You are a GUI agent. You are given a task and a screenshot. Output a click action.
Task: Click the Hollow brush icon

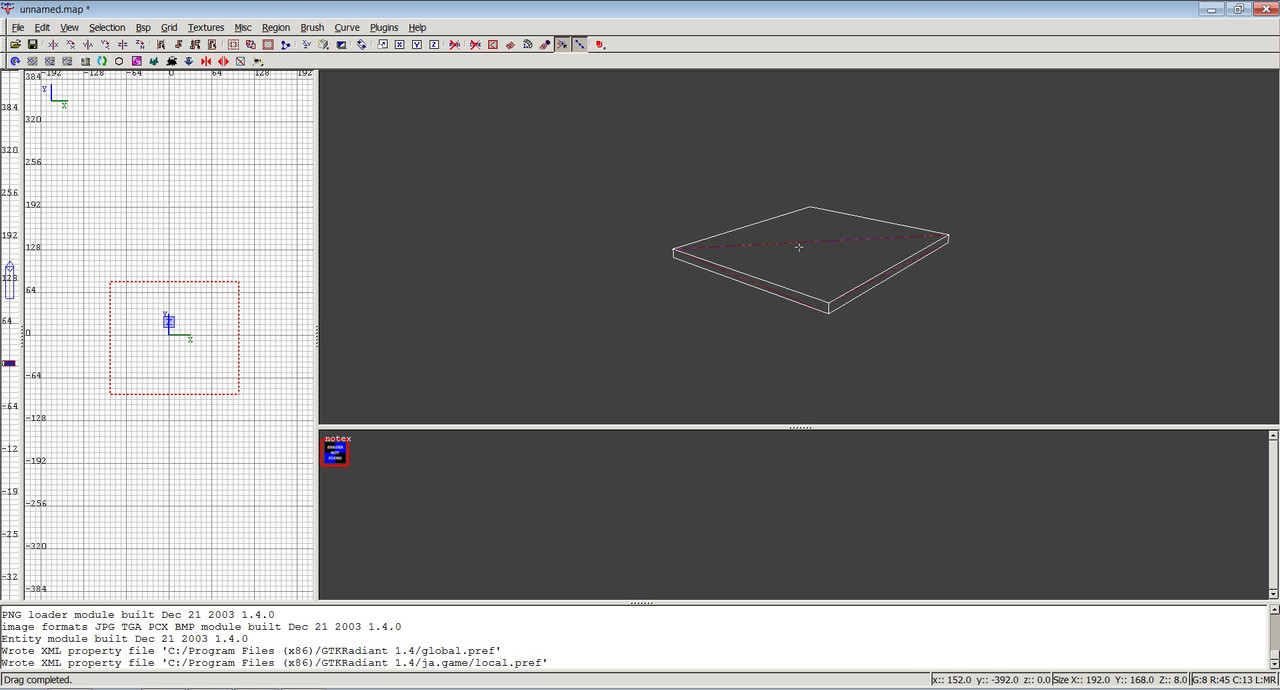click(x=268, y=45)
